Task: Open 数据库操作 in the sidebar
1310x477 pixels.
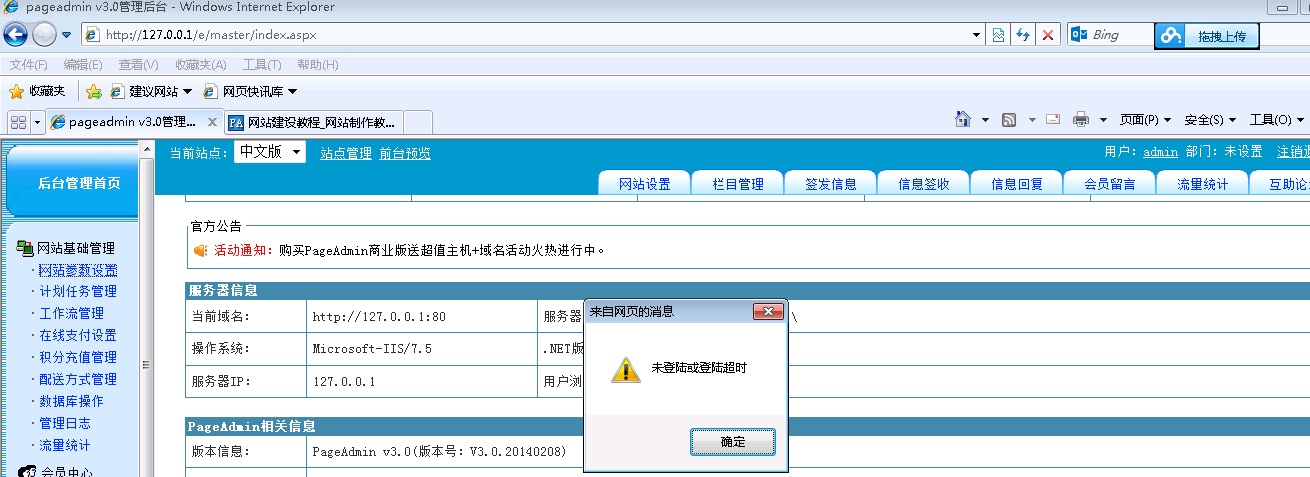Action: click(x=71, y=402)
